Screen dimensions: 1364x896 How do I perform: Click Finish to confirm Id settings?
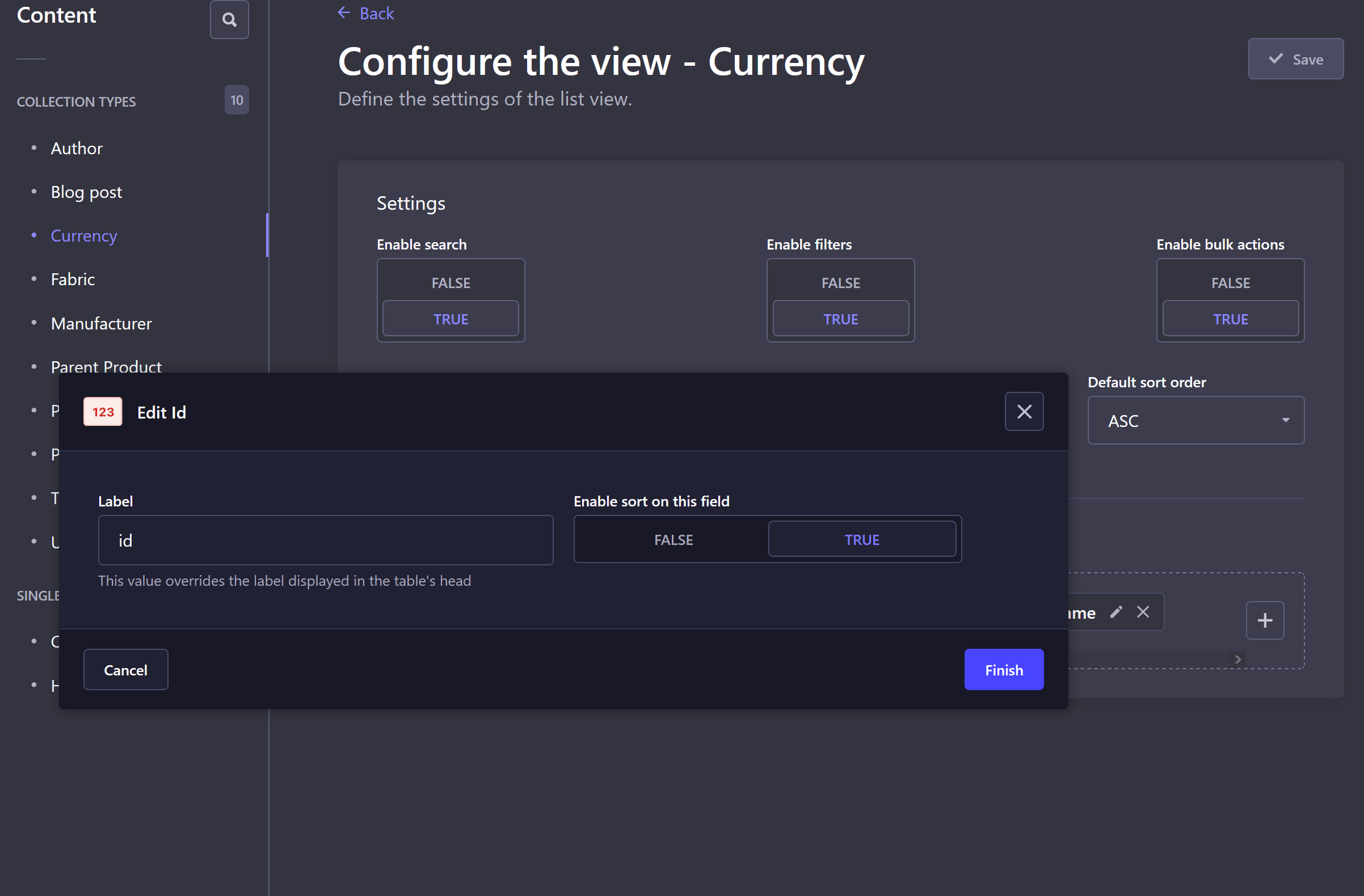[1003, 669]
